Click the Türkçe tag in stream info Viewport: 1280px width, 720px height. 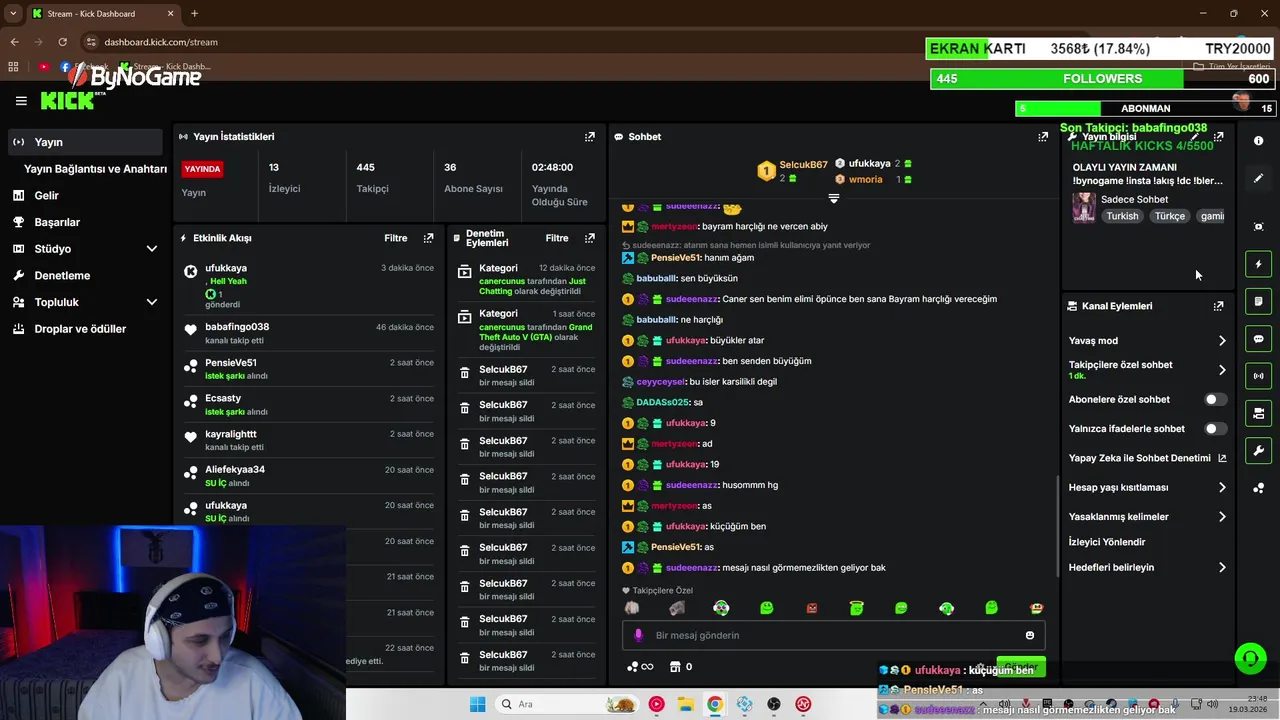tap(1169, 216)
